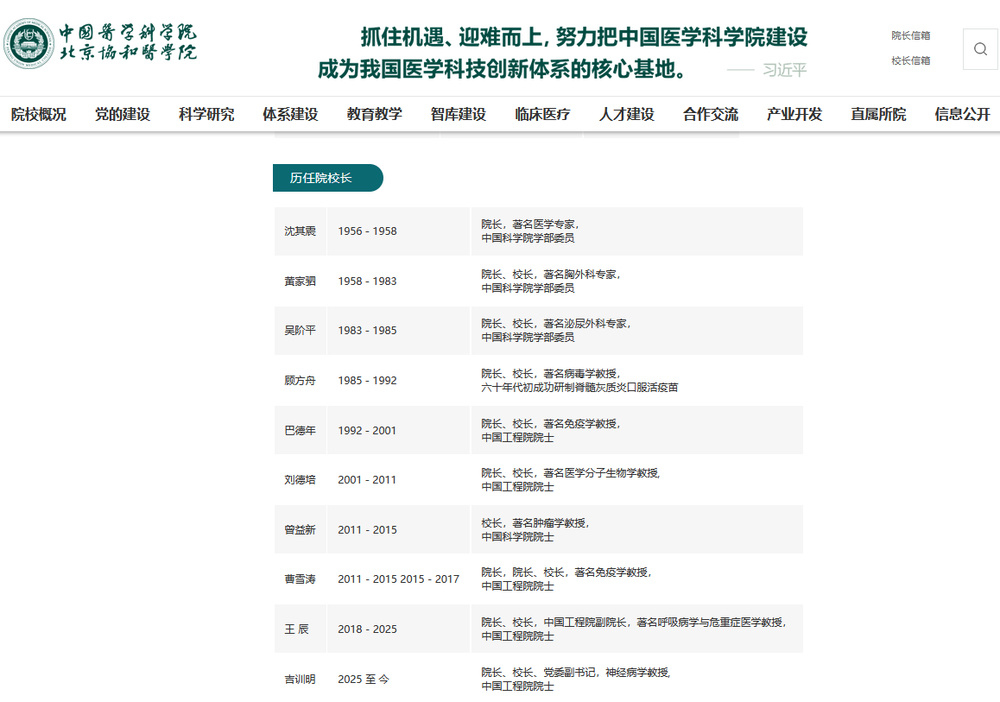Click the term "2001 - 2011"
The width and height of the screenshot is (1000, 702).
click(x=367, y=479)
